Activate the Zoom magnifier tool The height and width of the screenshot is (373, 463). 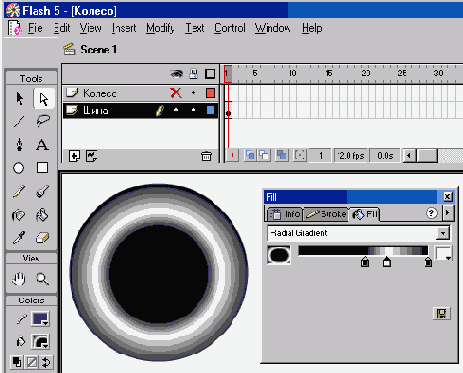click(x=42, y=279)
